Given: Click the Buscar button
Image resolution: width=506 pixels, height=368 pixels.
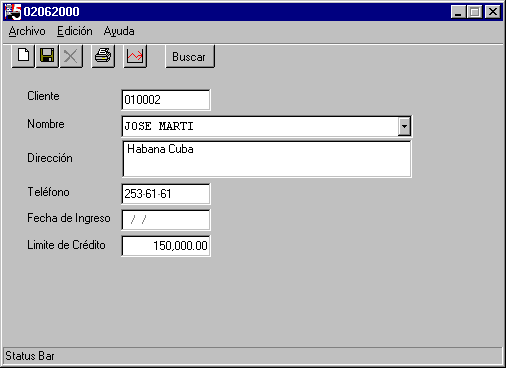Looking at the screenshot, I should (x=190, y=56).
